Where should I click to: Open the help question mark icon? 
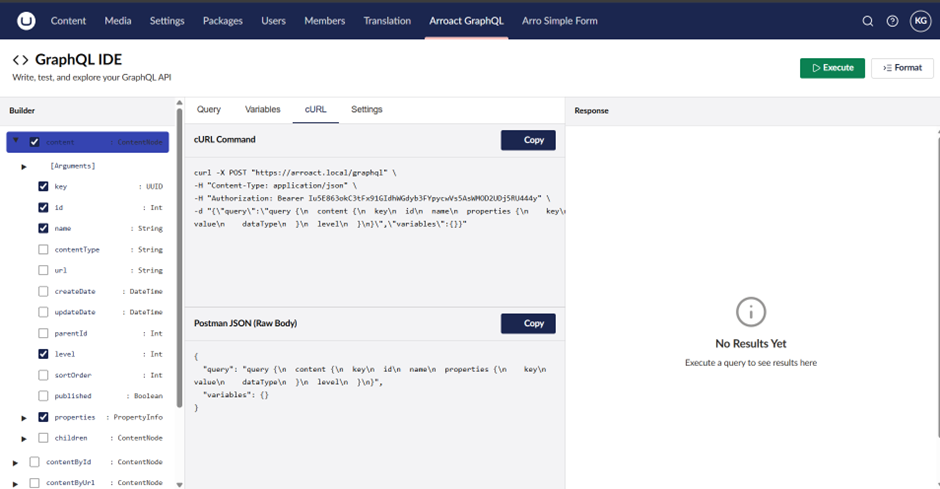click(x=892, y=21)
